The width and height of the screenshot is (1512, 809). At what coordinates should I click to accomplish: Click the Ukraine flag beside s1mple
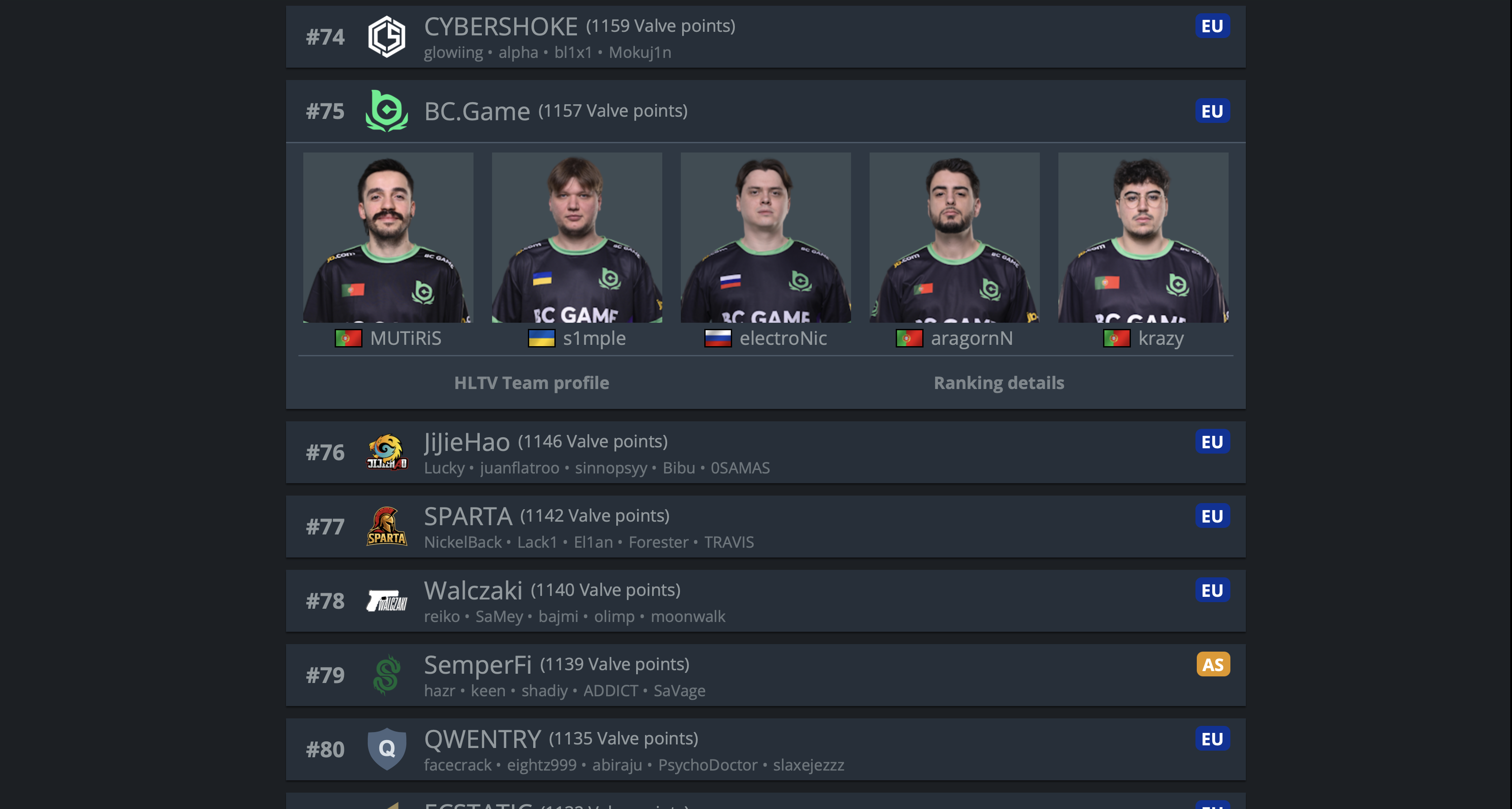tap(541, 338)
